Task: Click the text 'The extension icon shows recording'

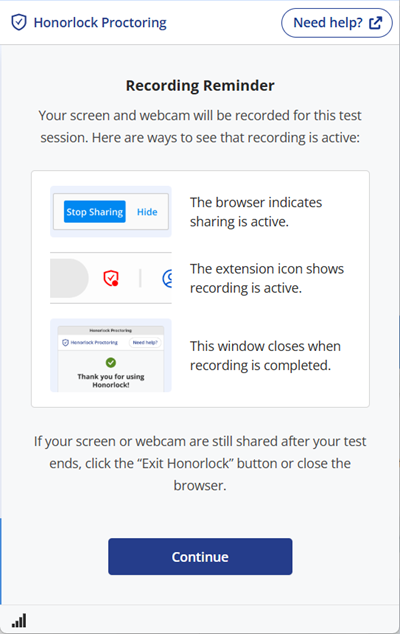Action: (x=267, y=278)
